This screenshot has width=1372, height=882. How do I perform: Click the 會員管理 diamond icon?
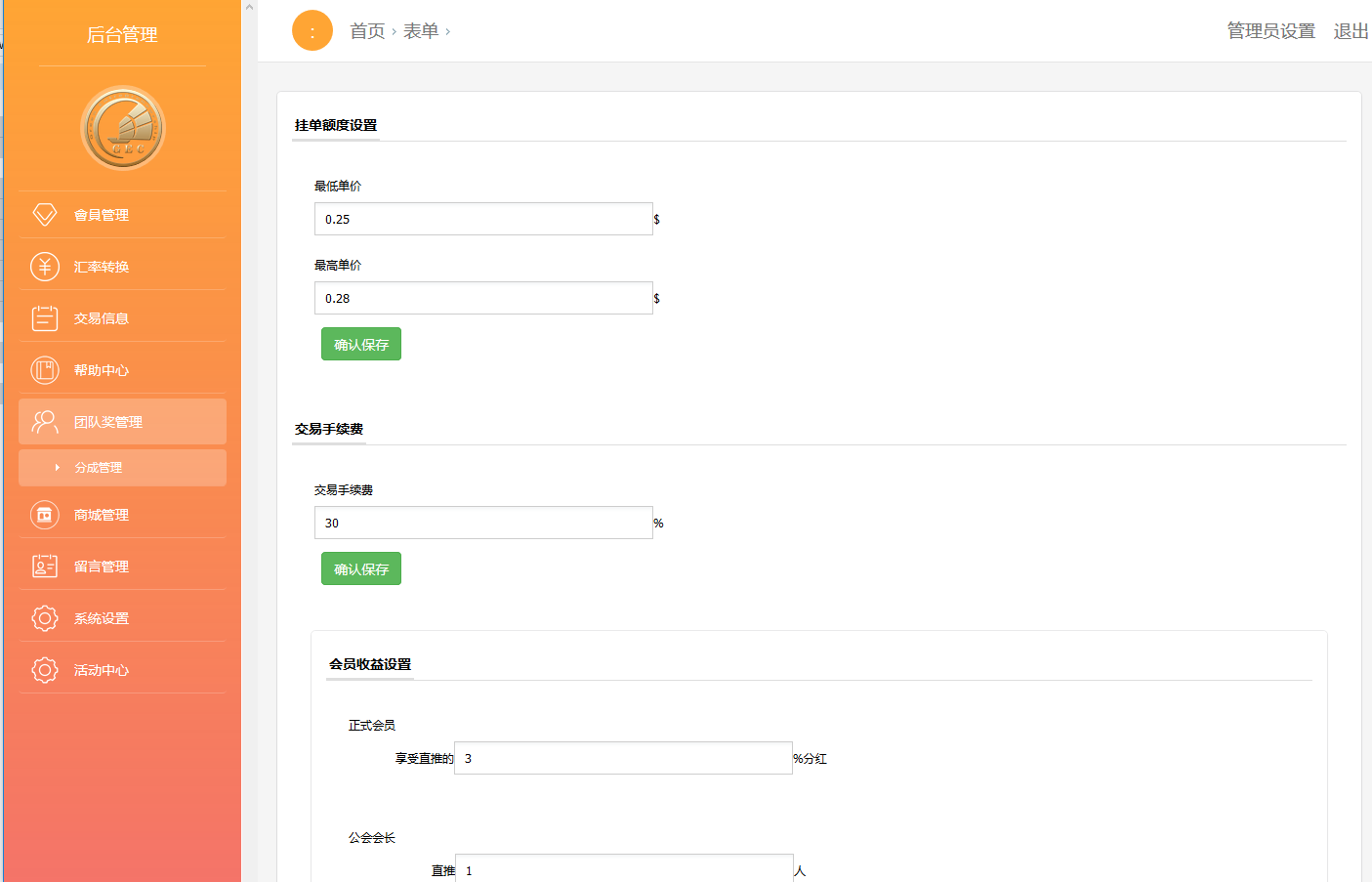tap(45, 215)
